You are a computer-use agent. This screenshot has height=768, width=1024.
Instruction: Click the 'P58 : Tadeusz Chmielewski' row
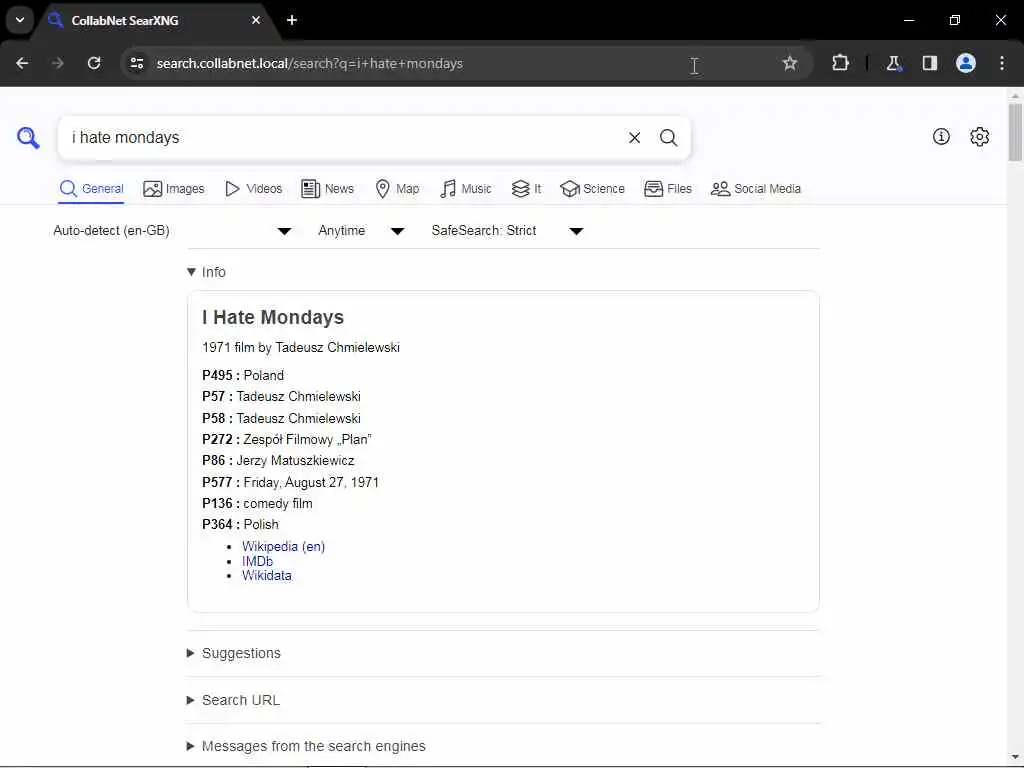pos(281,419)
